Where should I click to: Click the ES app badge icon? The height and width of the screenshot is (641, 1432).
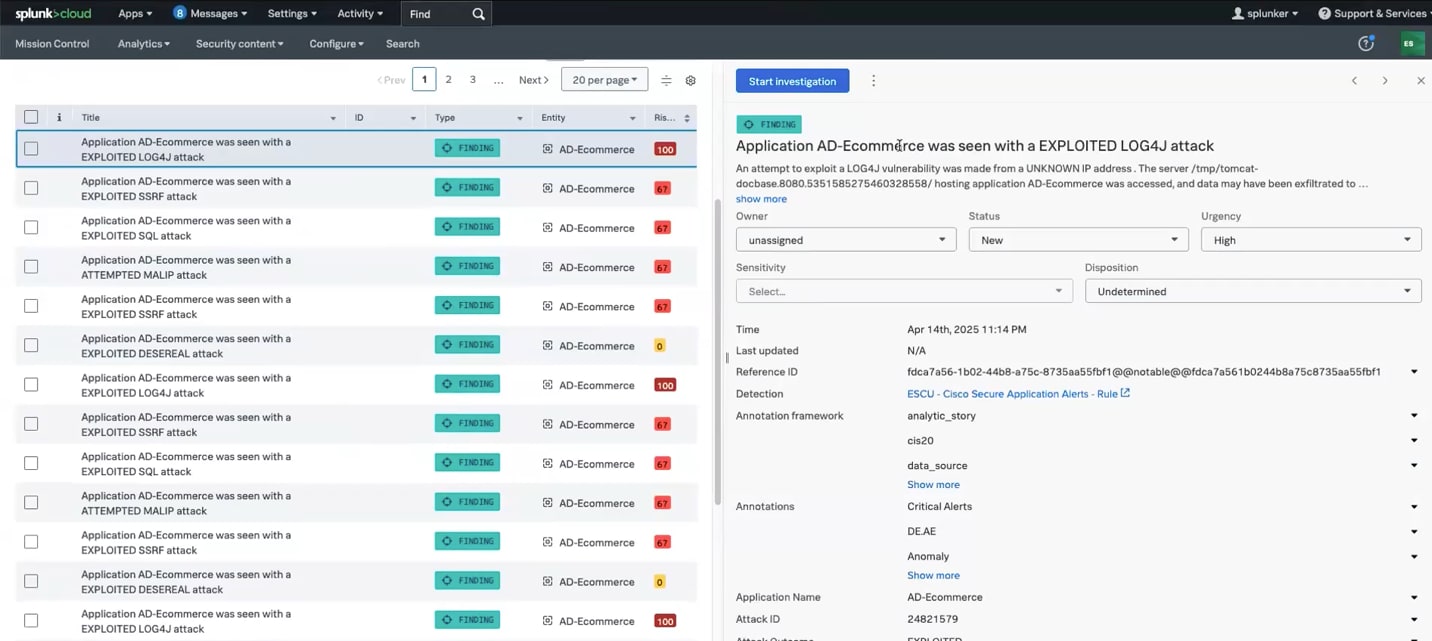coord(1412,43)
